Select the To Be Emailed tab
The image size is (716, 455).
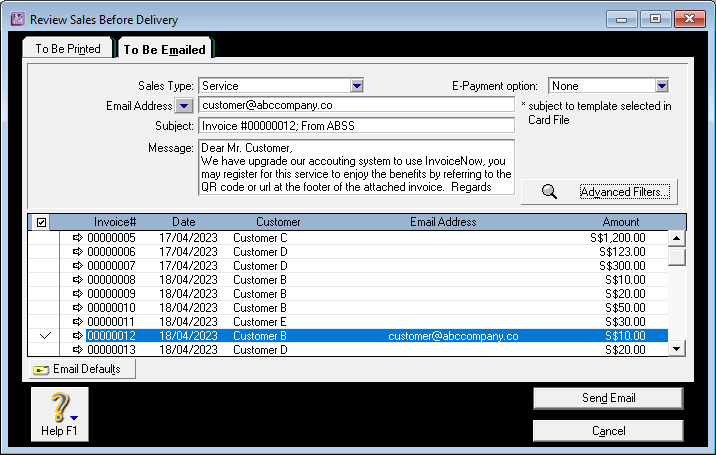[x=164, y=49]
